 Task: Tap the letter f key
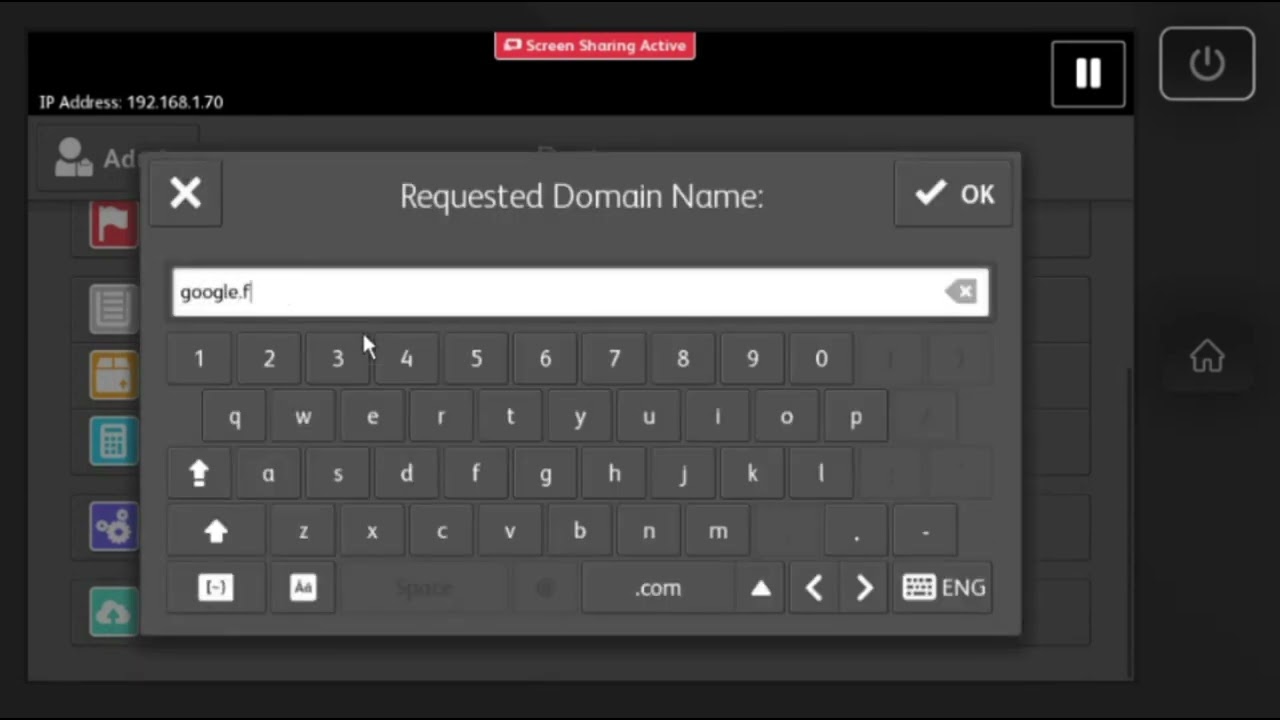tap(476, 474)
